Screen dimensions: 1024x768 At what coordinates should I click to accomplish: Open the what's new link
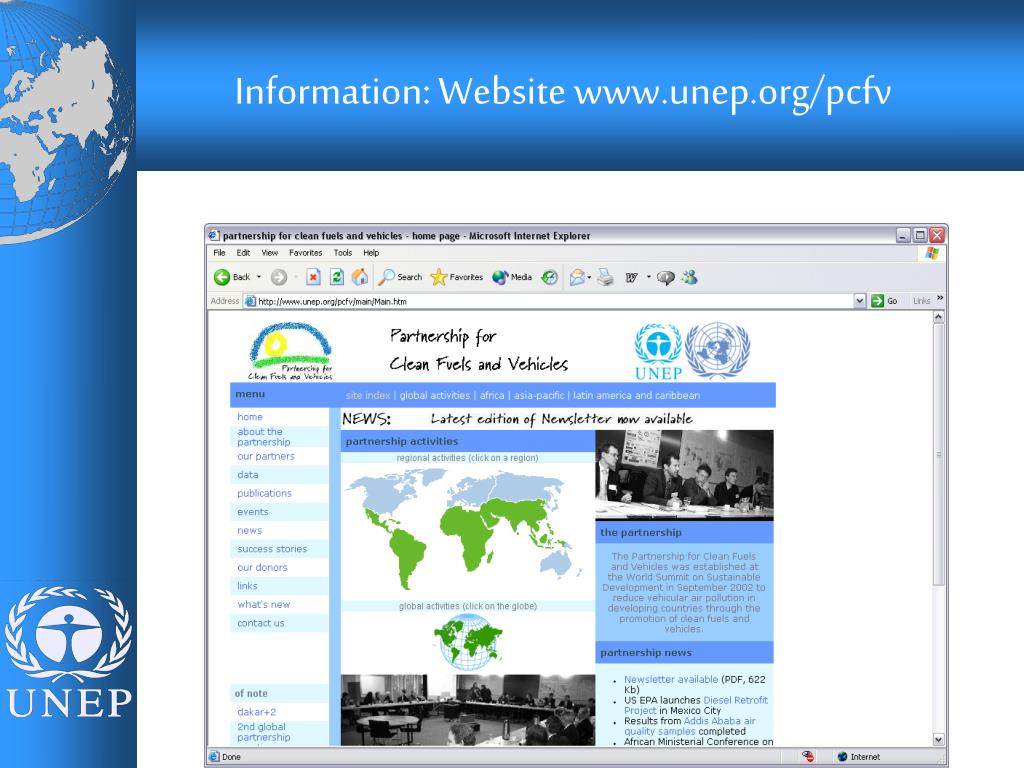[x=264, y=605]
